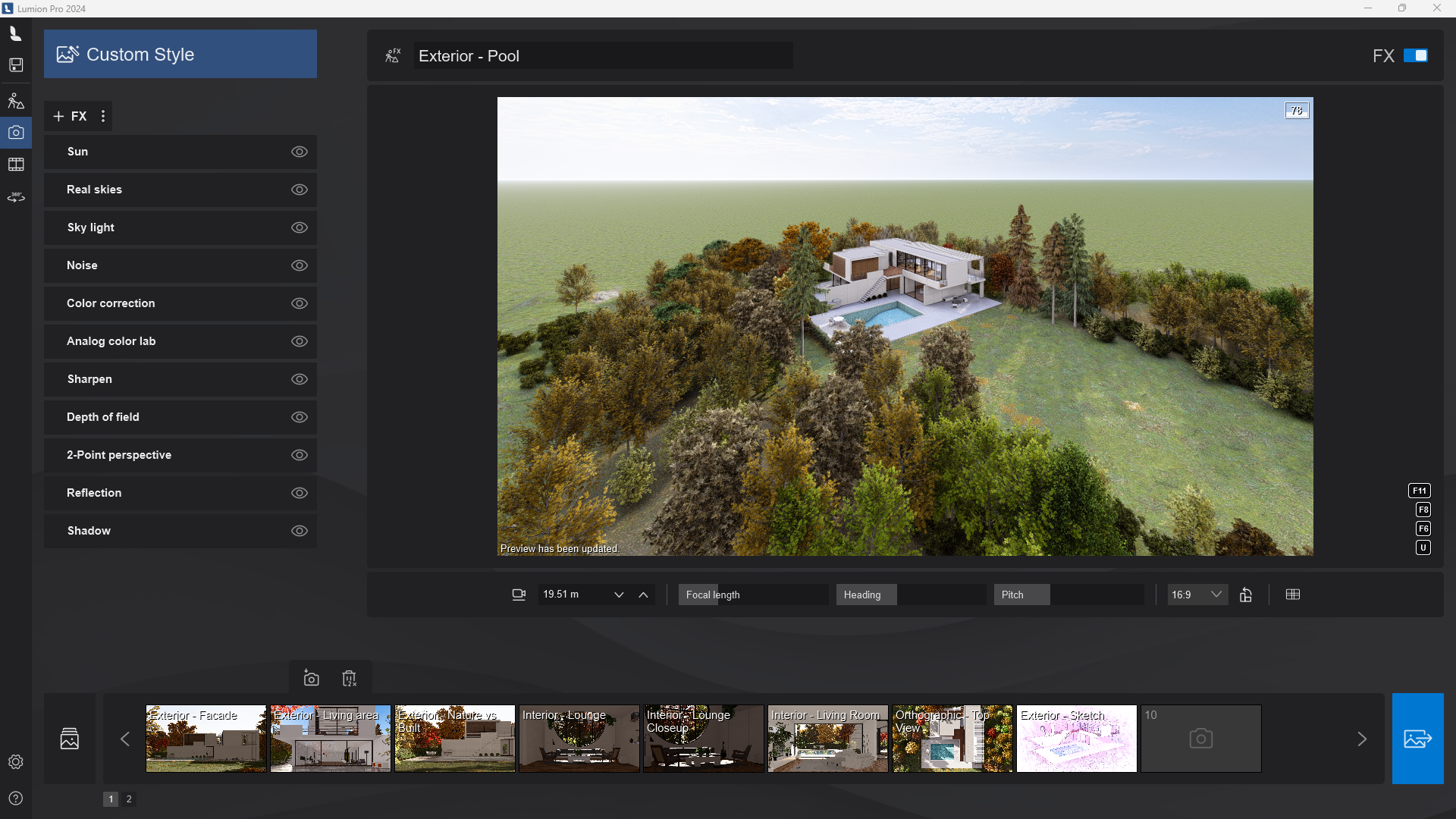Toggle visibility of Depth of field effect
Screen dimensions: 1456x819
300,417
